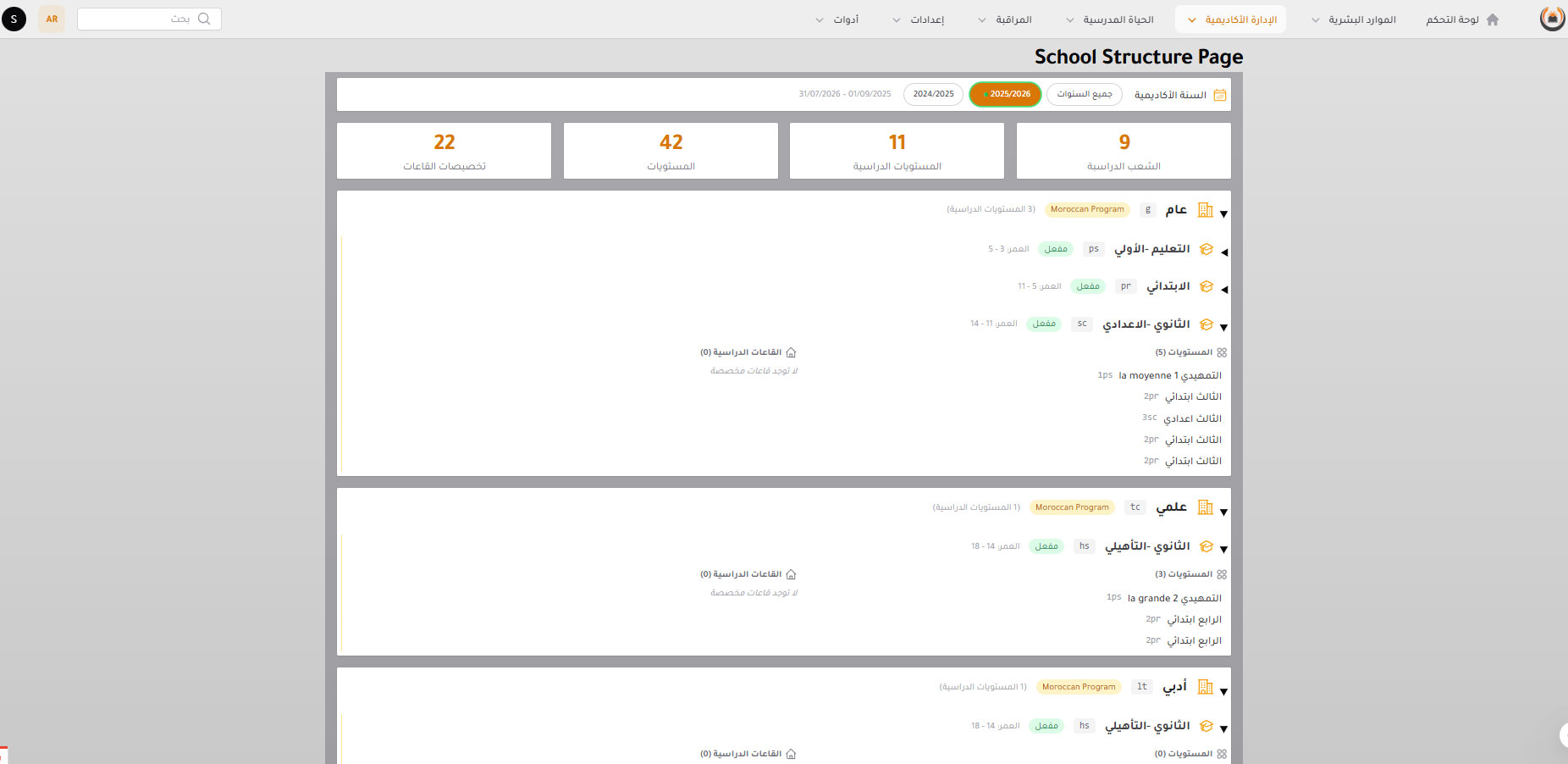Screen dimensions: 1568x764
Task: Switch language using the AR button
Action: click(x=52, y=19)
